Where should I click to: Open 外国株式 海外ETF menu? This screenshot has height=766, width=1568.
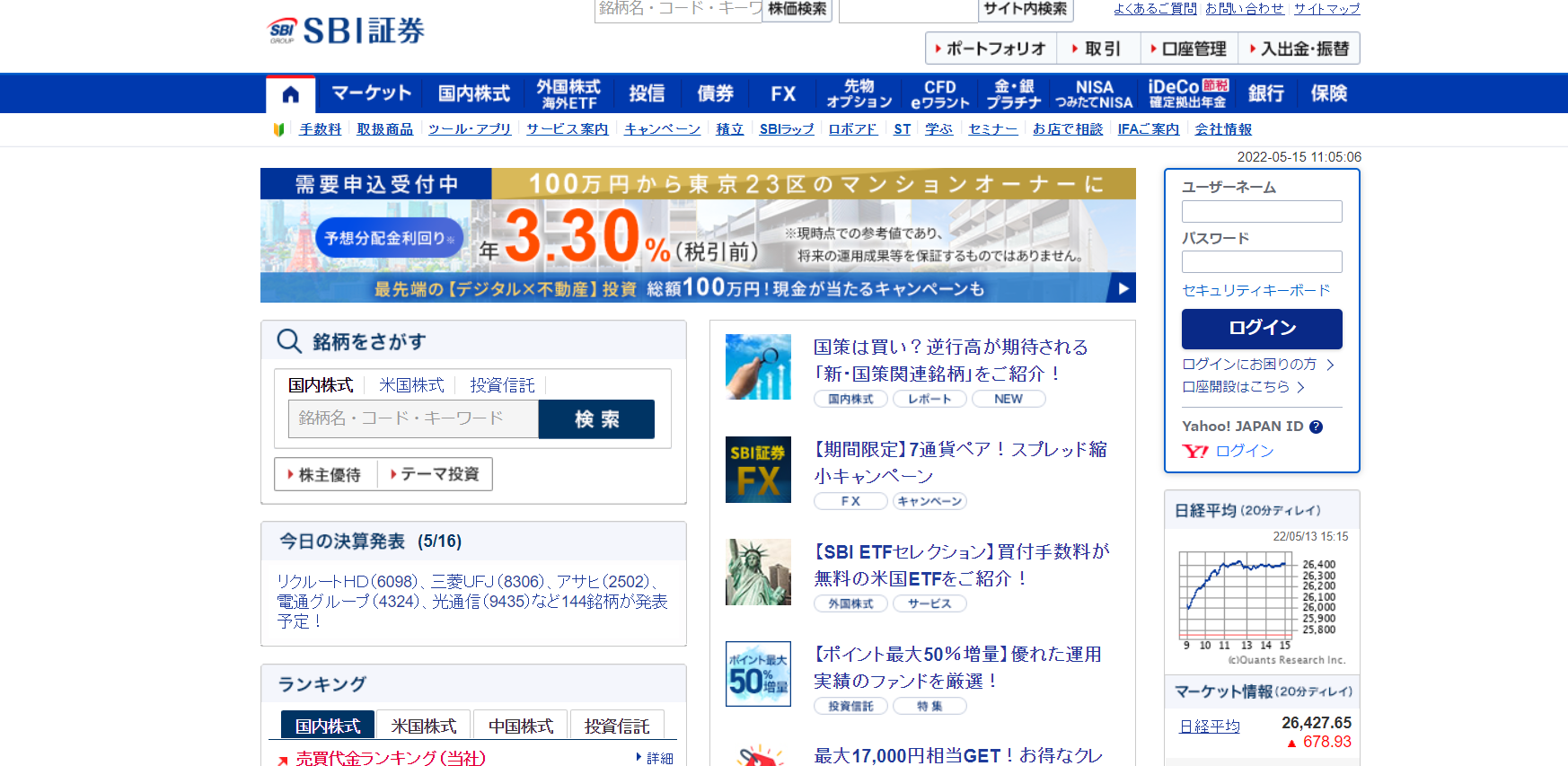coord(568,93)
